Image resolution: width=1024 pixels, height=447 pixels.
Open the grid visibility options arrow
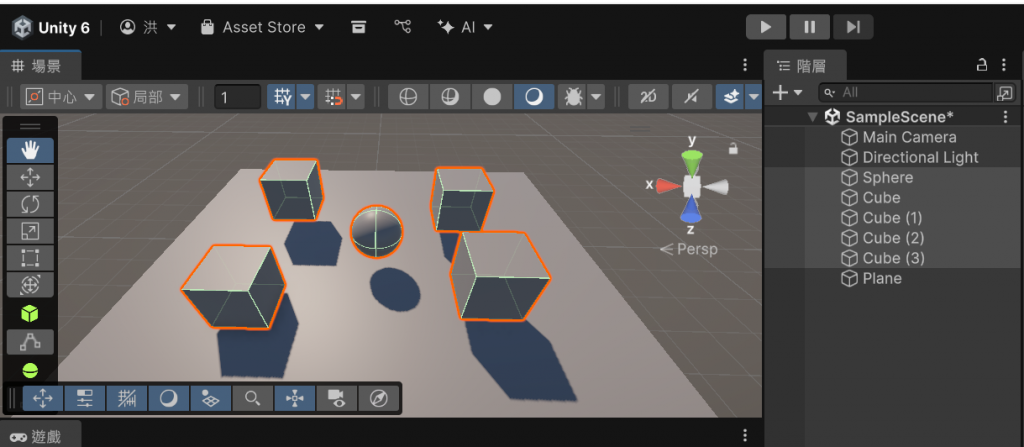306,97
